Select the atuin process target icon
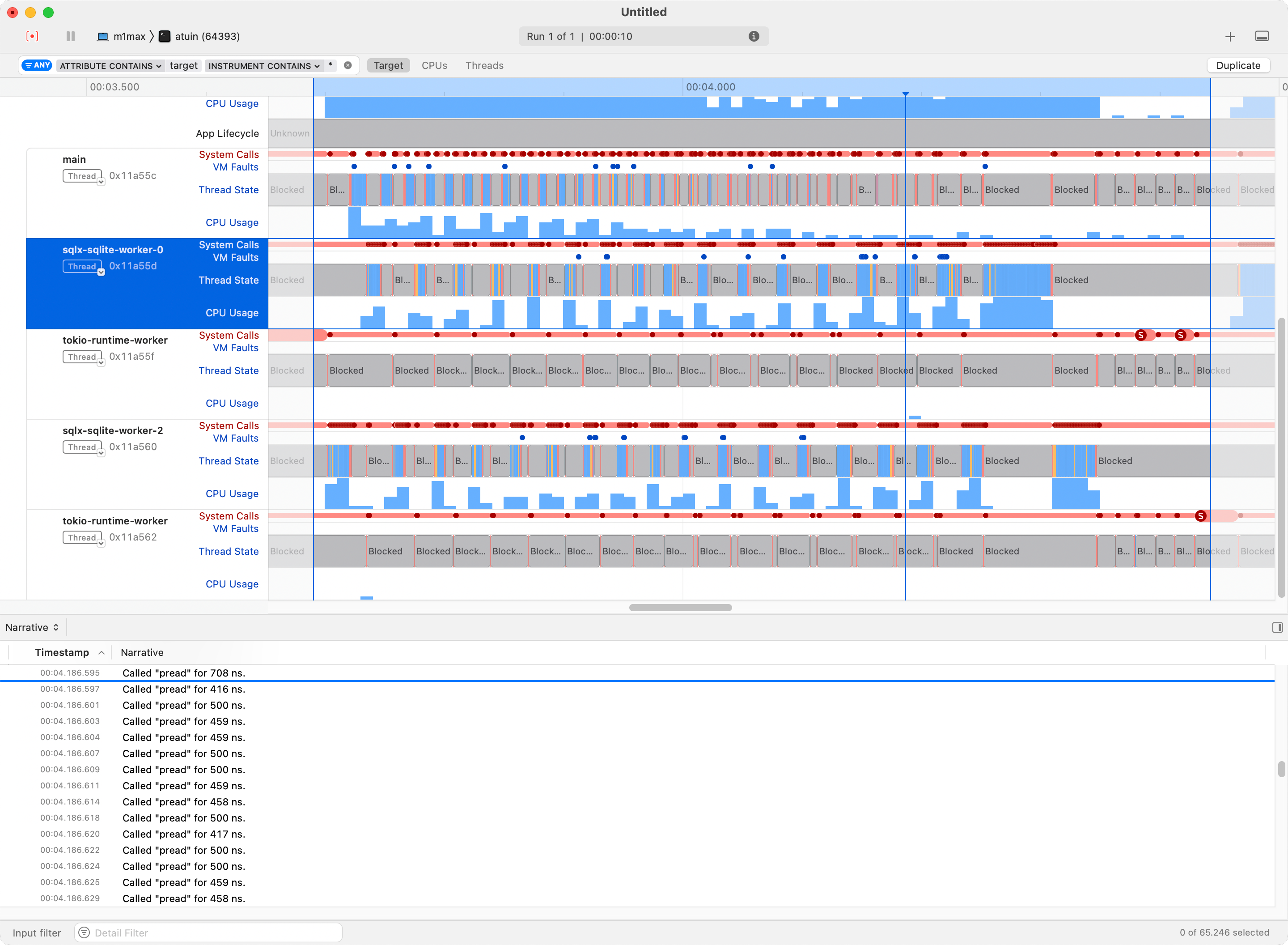 point(165,36)
